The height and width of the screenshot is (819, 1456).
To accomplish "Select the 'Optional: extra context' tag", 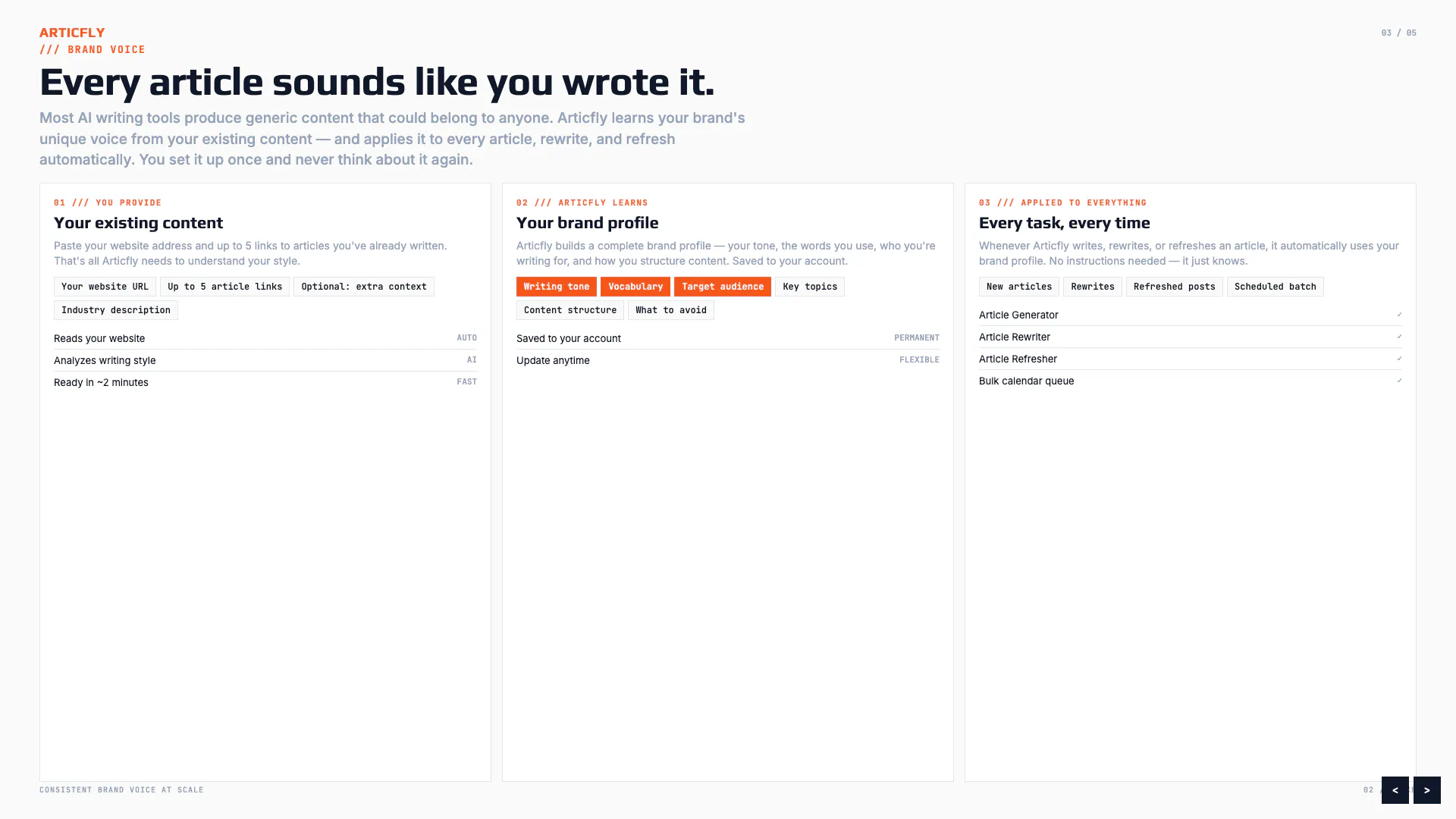I will (364, 287).
